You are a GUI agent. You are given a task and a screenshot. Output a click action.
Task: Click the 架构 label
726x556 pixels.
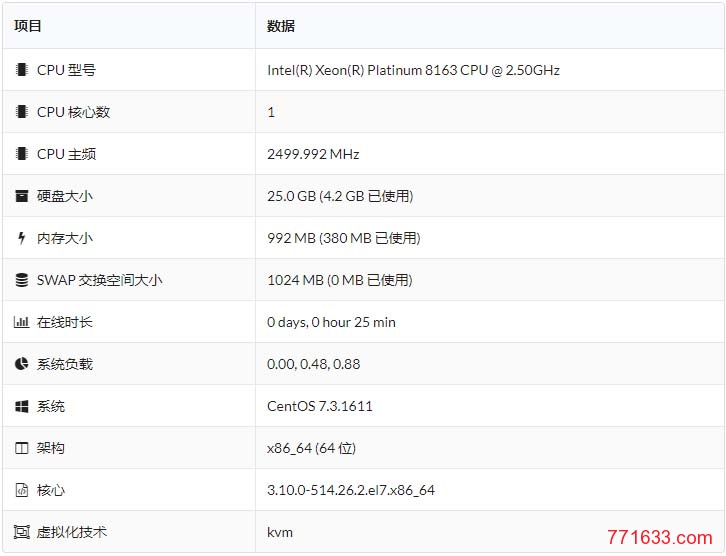[x=51, y=448]
